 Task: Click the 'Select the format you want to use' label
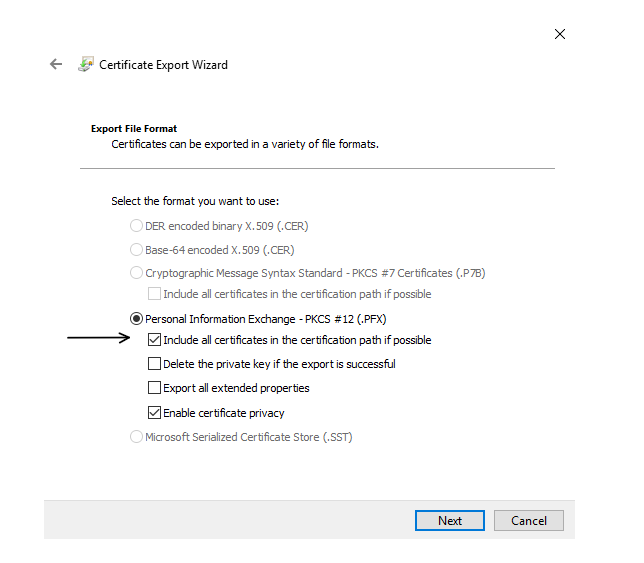195,201
